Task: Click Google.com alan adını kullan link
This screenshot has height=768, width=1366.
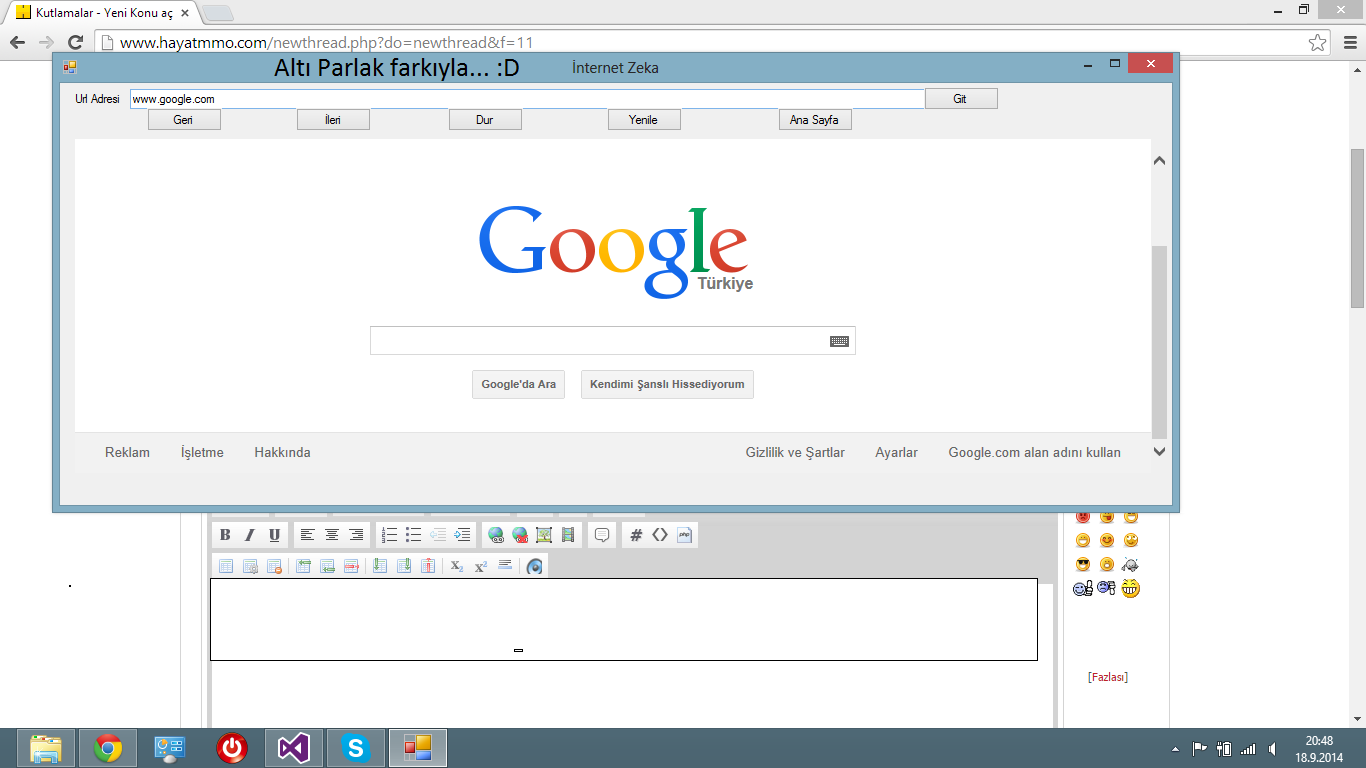Action: 1035,453
